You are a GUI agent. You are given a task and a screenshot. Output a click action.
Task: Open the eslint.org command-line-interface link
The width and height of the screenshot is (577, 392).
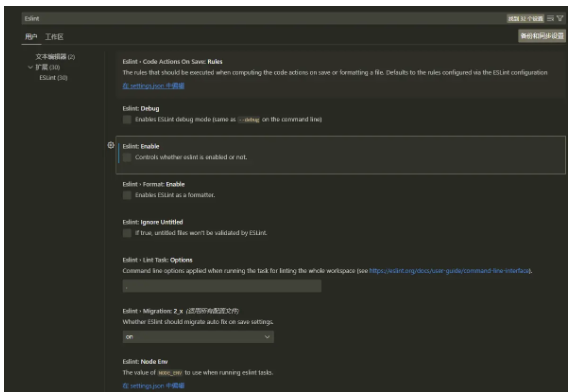coord(449,271)
